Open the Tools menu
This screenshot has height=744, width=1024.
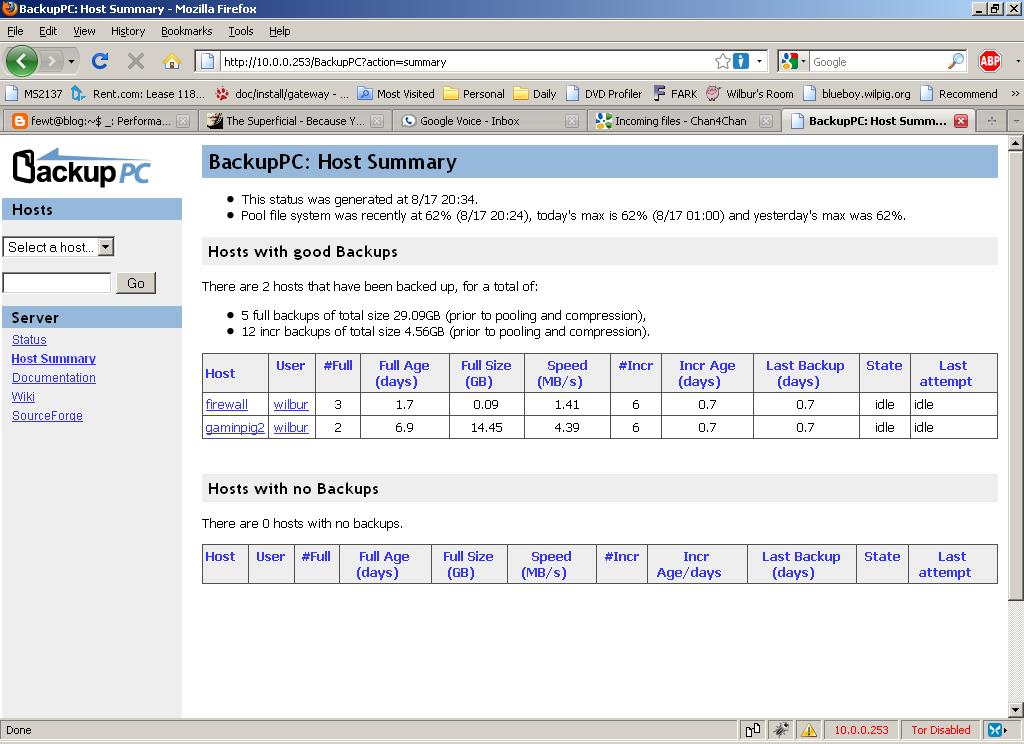240,31
